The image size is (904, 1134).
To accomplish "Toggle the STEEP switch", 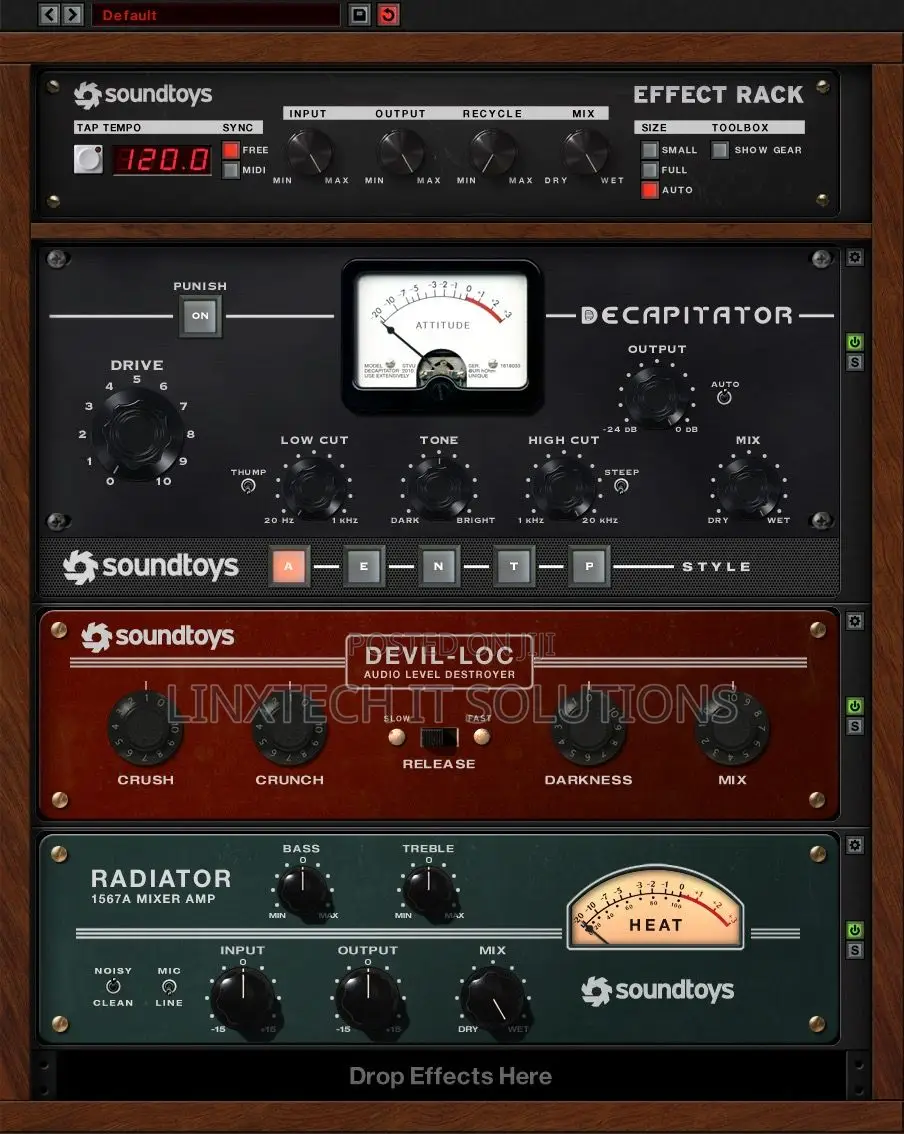I will tap(621, 486).
